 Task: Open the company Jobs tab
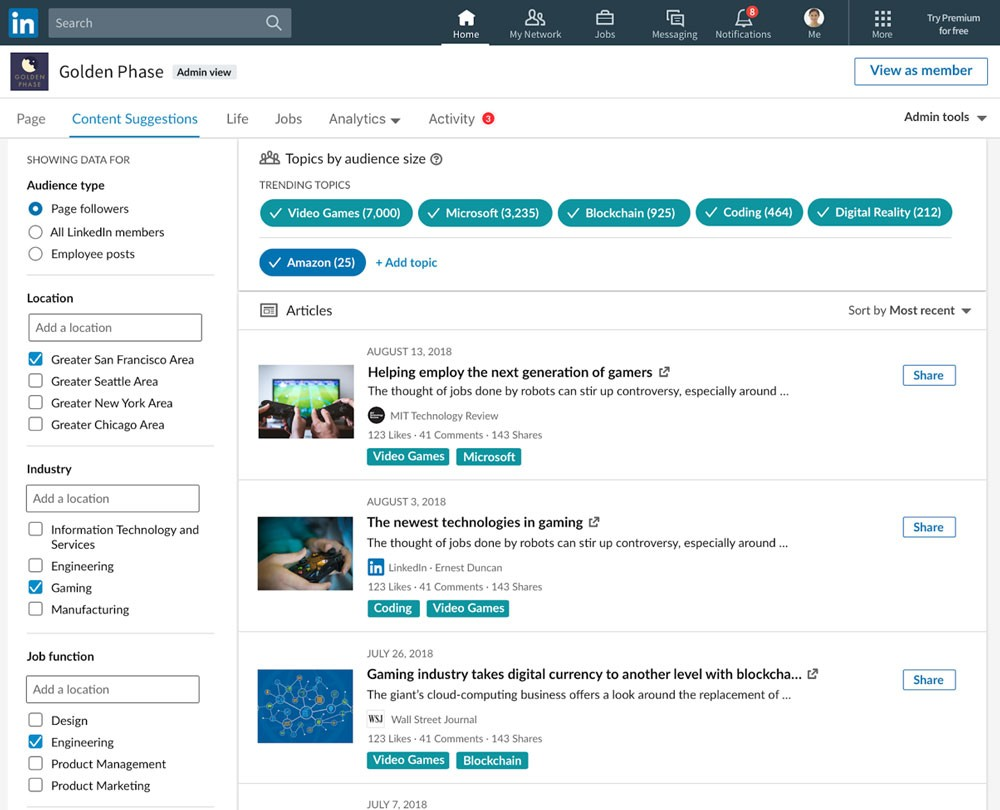(288, 119)
